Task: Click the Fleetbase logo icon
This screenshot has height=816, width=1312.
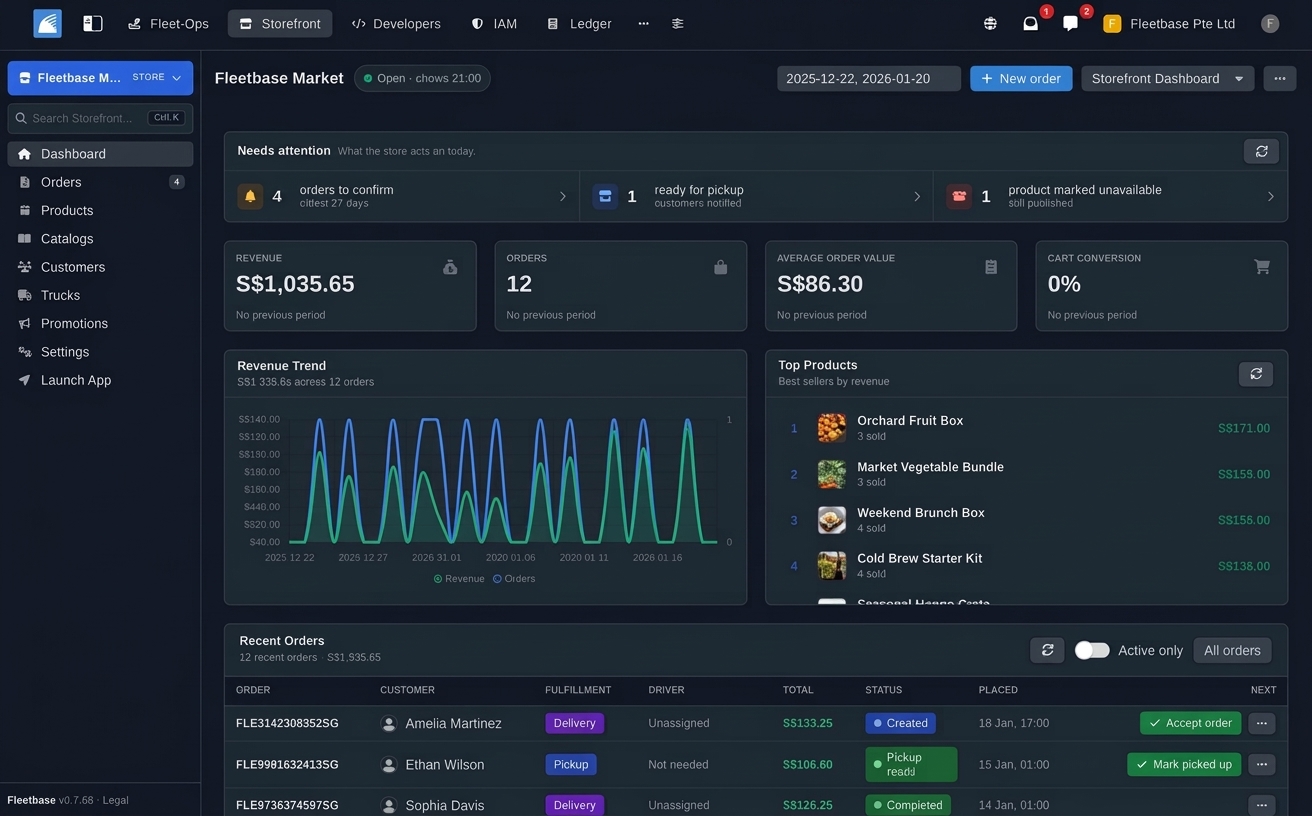Action: pyautogui.click(x=47, y=23)
